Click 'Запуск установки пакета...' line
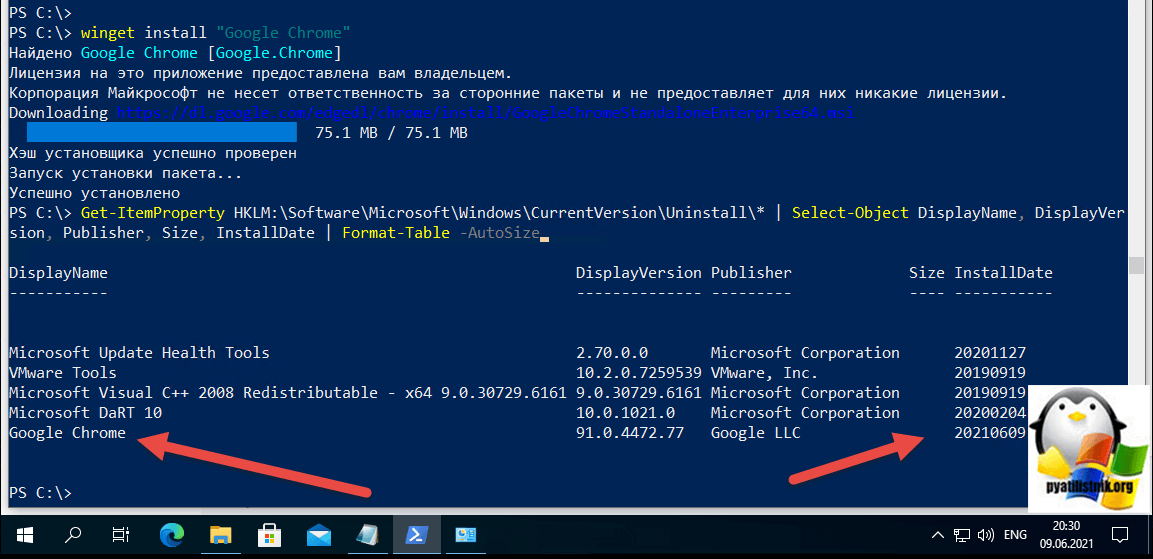The width and height of the screenshot is (1153, 559). 126,174
